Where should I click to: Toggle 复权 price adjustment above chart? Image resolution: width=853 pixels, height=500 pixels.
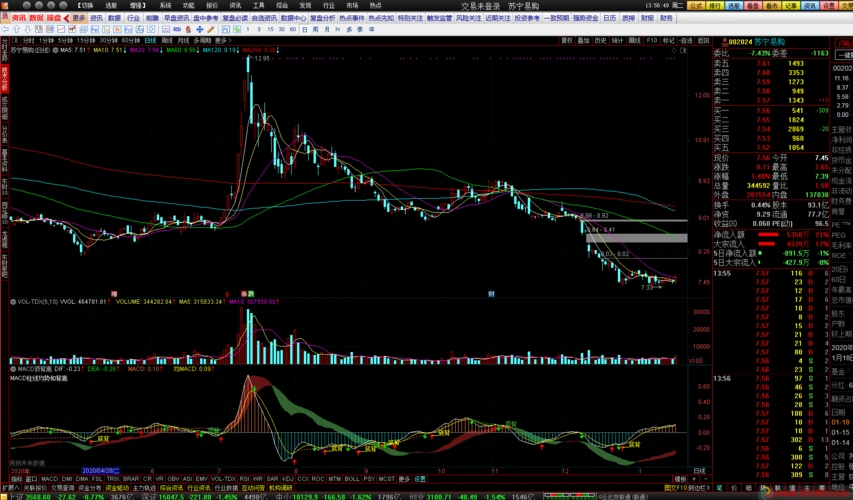567,41
